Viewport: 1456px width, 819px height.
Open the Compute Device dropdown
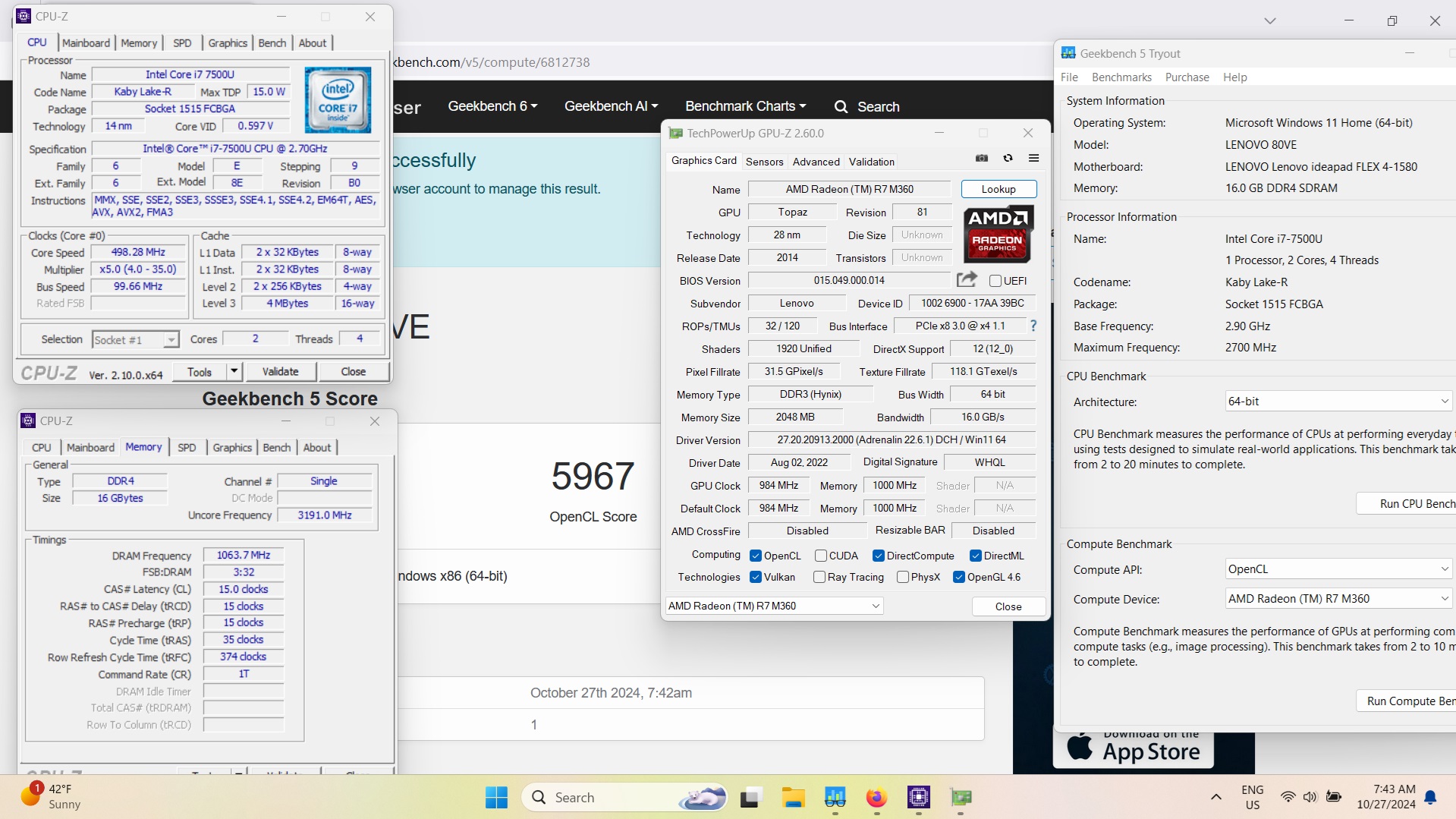tap(1338, 598)
